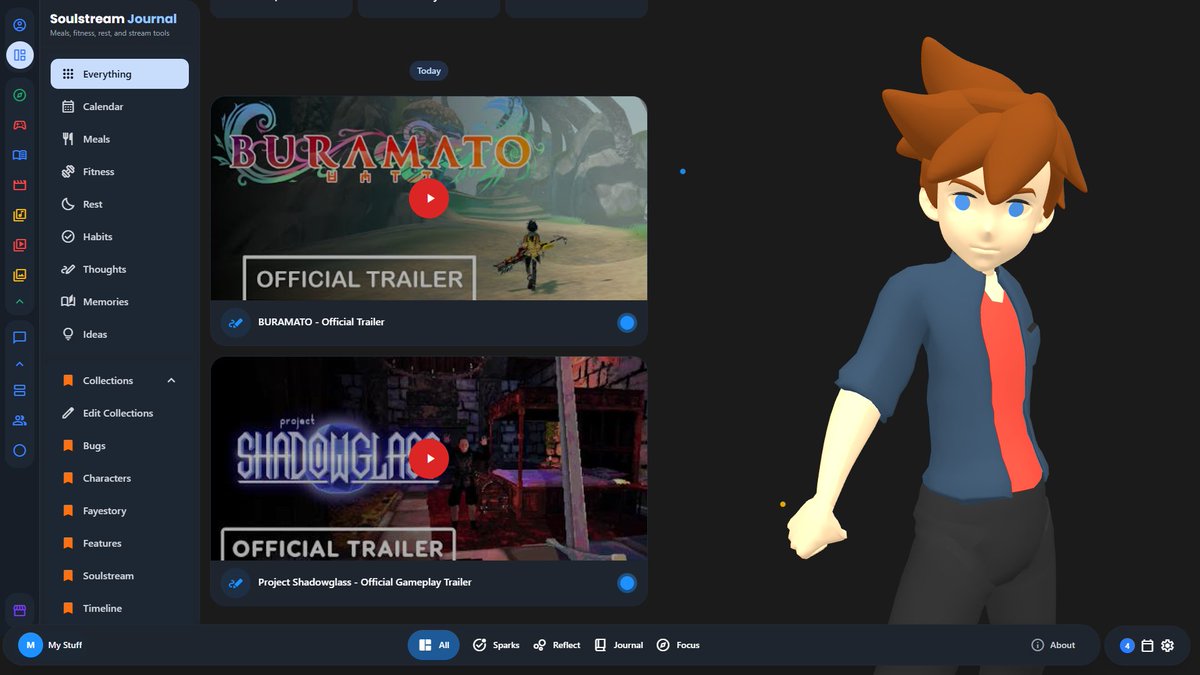Open the red video play rail icon
Image resolution: width=1200 pixels, height=675 pixels.
coord(19,245)
